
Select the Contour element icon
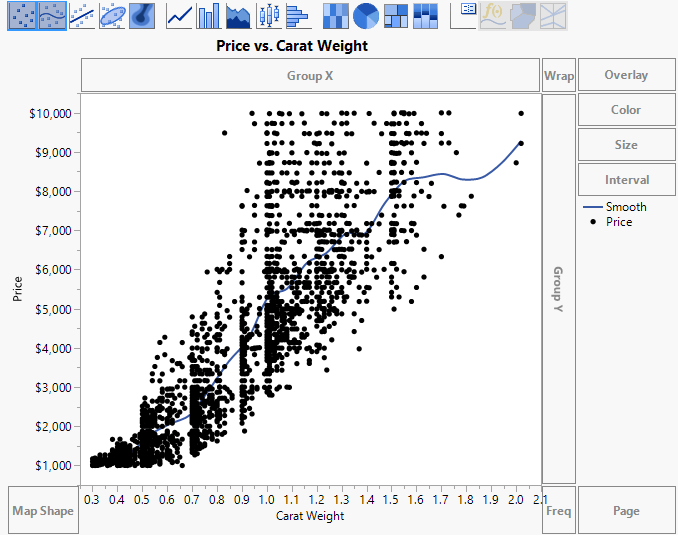[142, 16]
